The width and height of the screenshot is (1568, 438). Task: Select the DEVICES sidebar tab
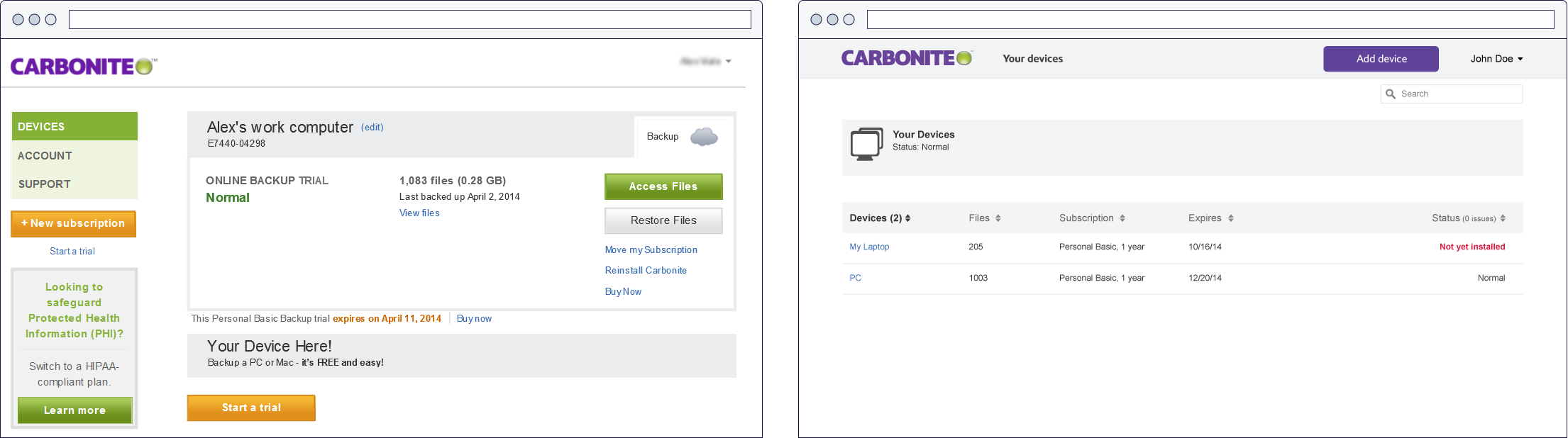pos(74,126)
